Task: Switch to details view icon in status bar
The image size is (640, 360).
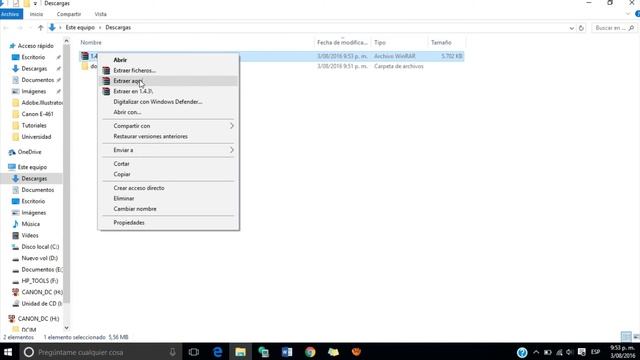Action: pos(626,337)
